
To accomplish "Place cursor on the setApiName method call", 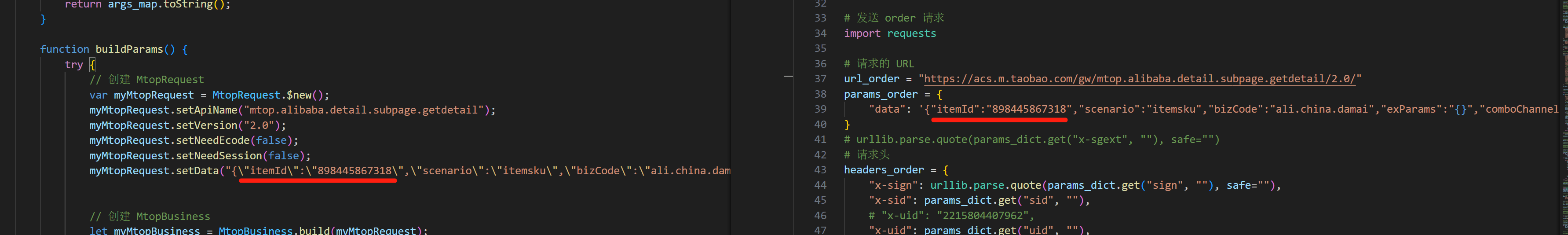I will [206, 110].
